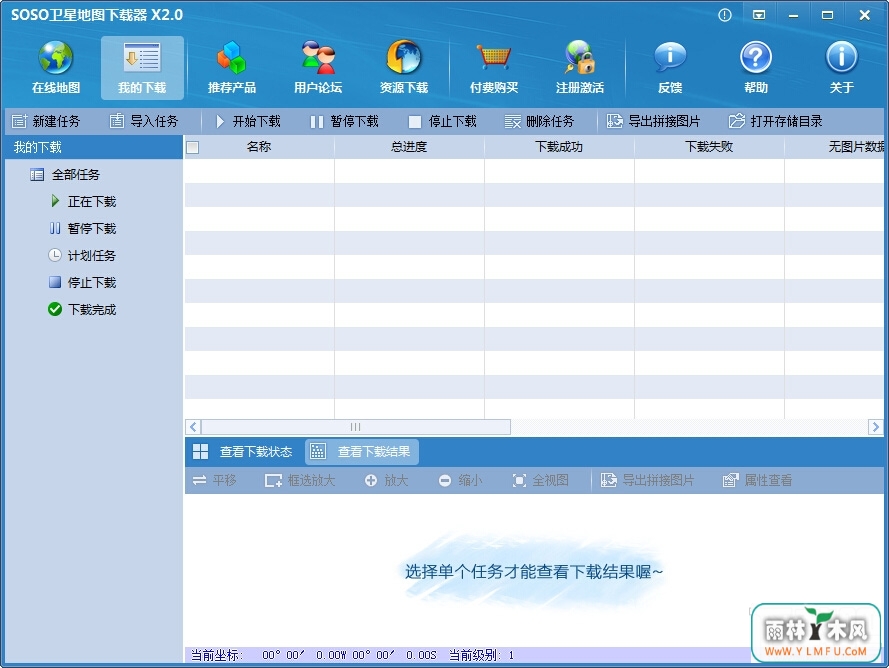Screen dimensions: 889x668
Task: Select the 框选放大 box zoom tool
Action: pos(300,480)
